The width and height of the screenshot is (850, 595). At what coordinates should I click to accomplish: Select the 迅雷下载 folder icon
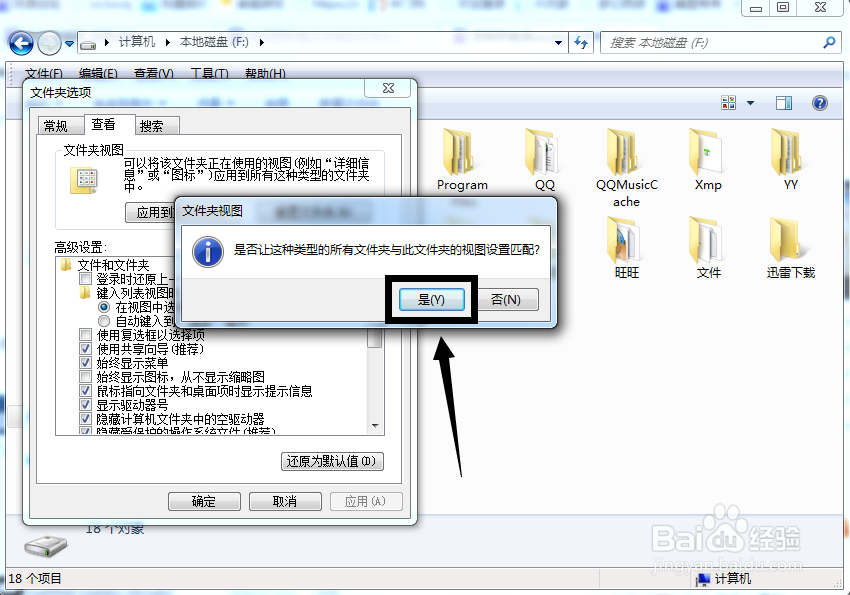point(787,240)
